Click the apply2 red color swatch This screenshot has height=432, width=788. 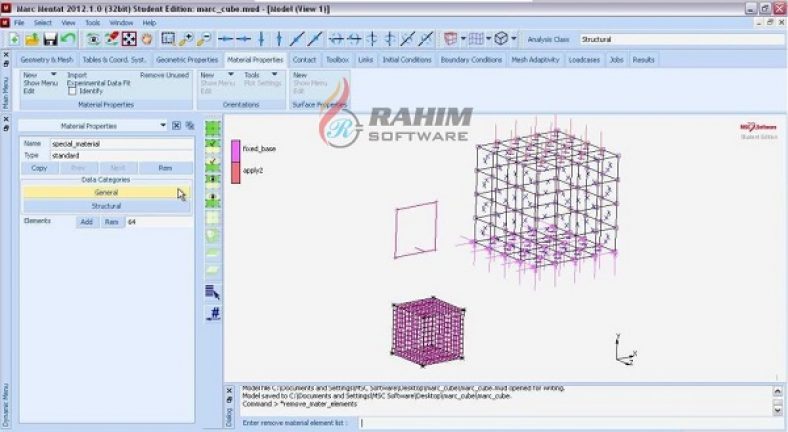pos(235,172)
